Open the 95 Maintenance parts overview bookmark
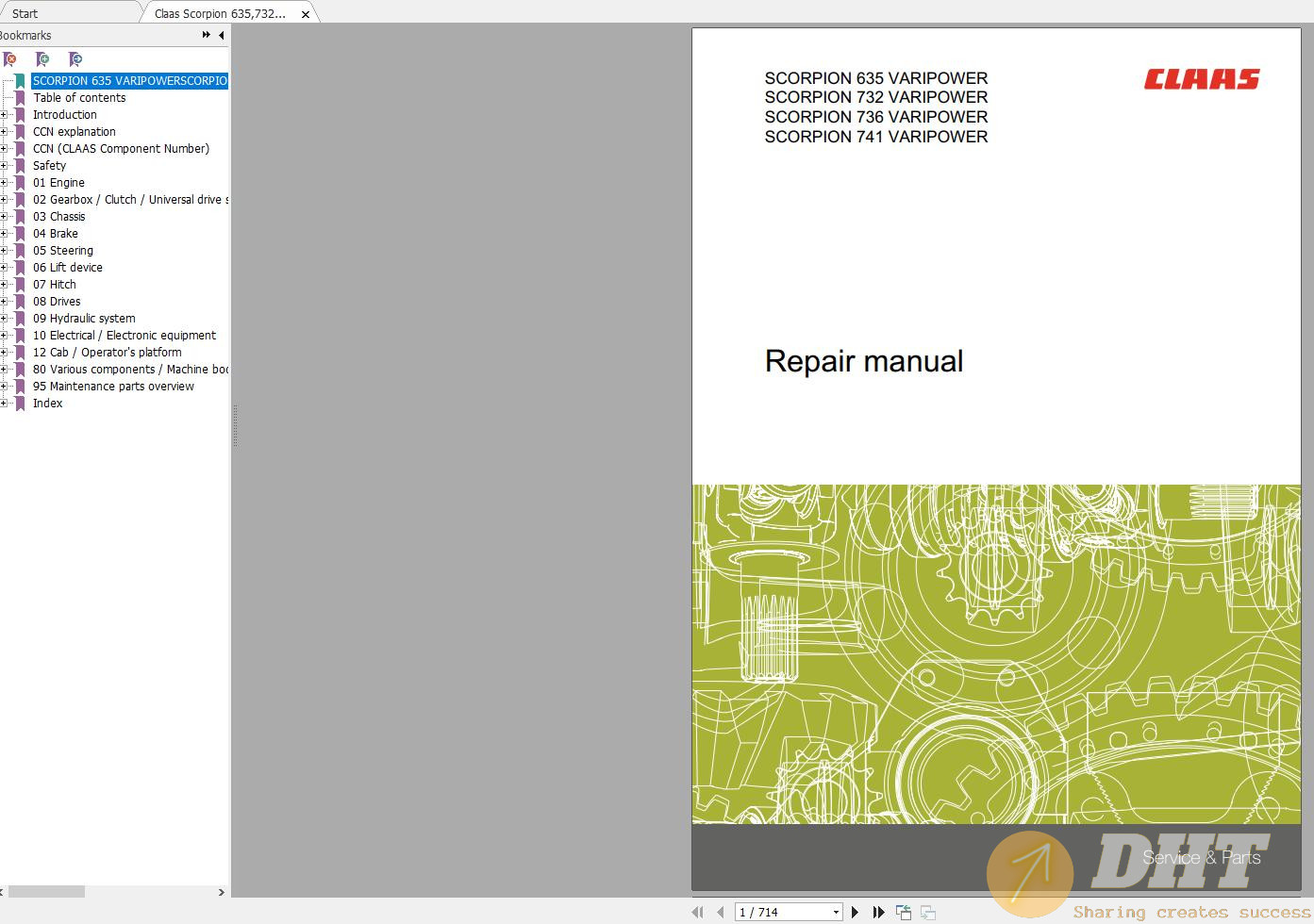 point(114,387)
